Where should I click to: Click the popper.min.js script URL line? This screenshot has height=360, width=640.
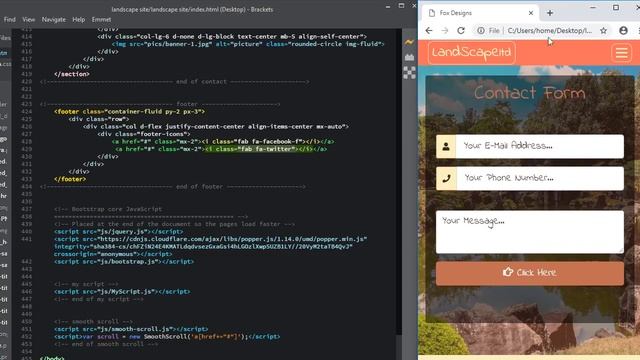[210, 239]
